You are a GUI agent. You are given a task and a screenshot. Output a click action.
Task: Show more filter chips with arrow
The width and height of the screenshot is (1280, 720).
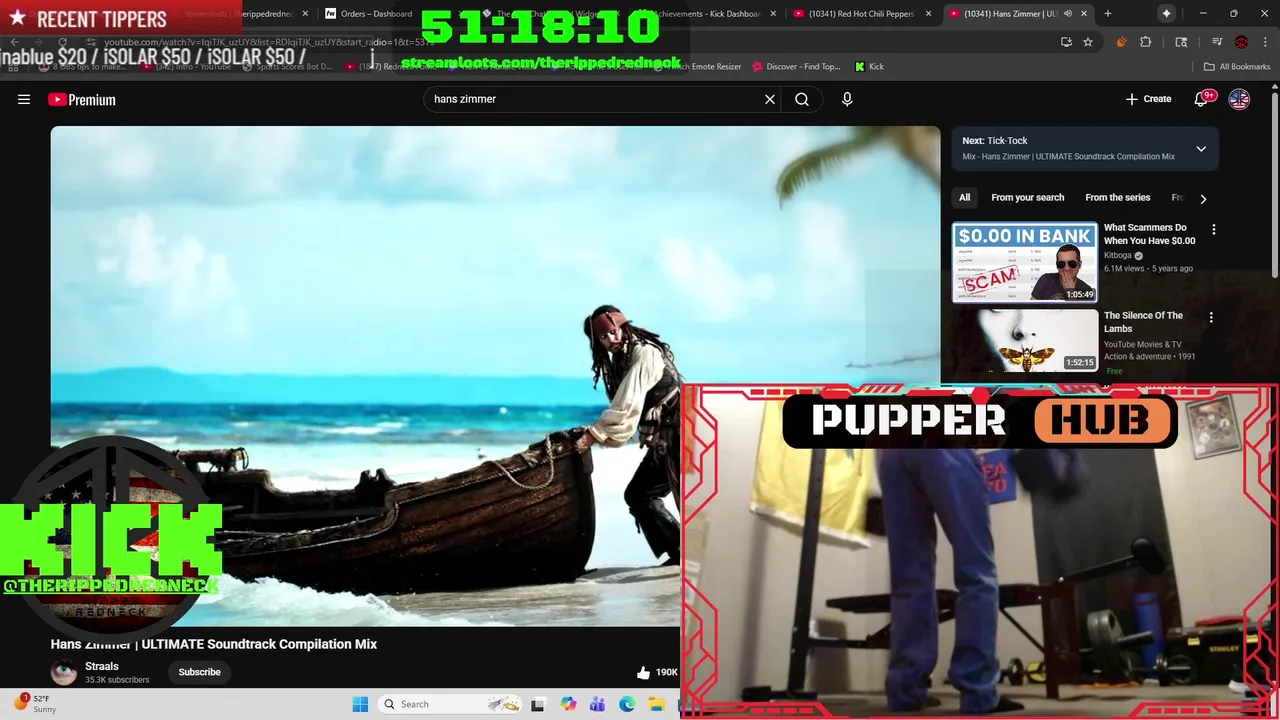pos(1203,198)
